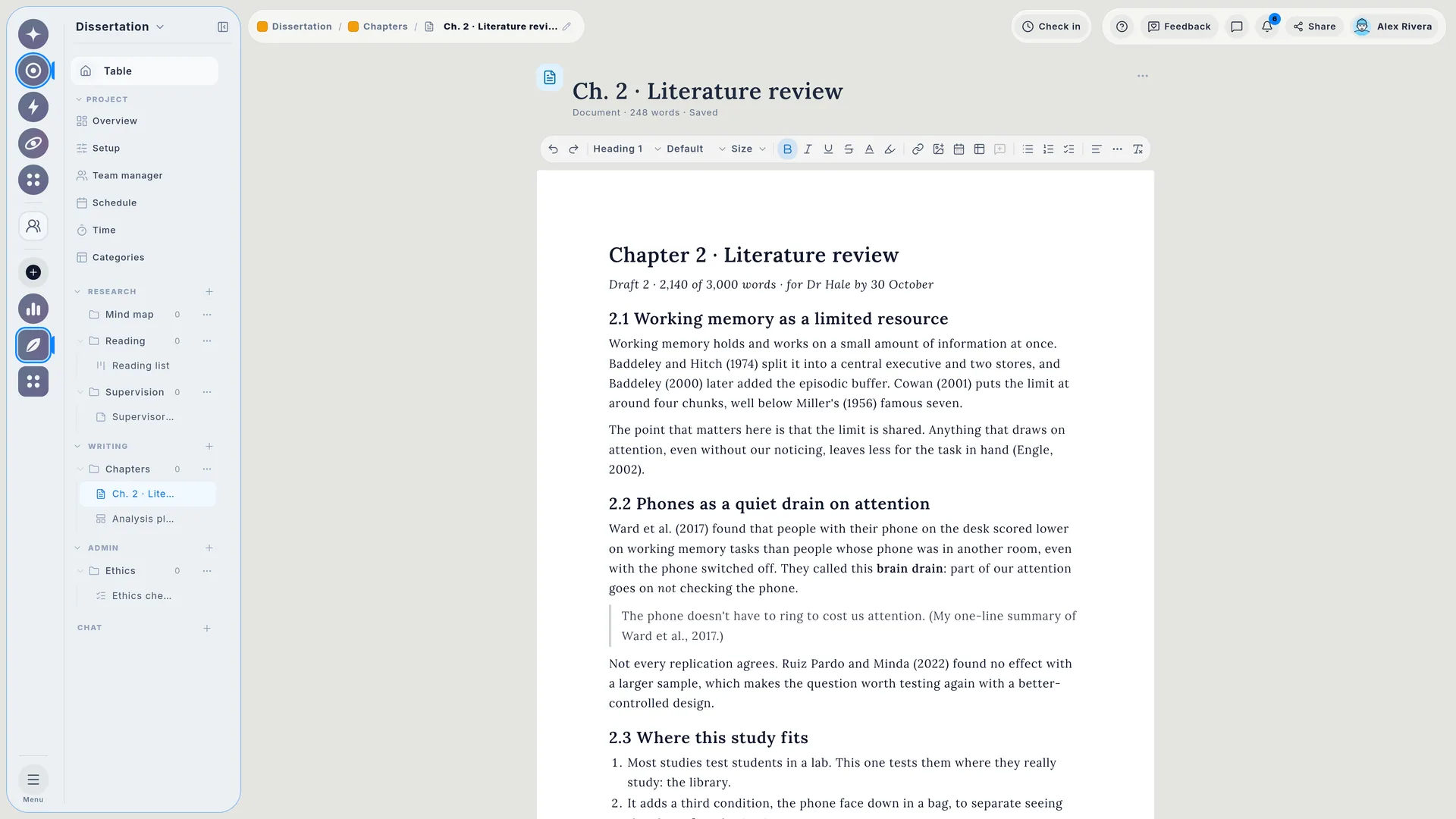Screen dimensions: 1456x819
Task: Open the notifications bell
Action: 1267,27
